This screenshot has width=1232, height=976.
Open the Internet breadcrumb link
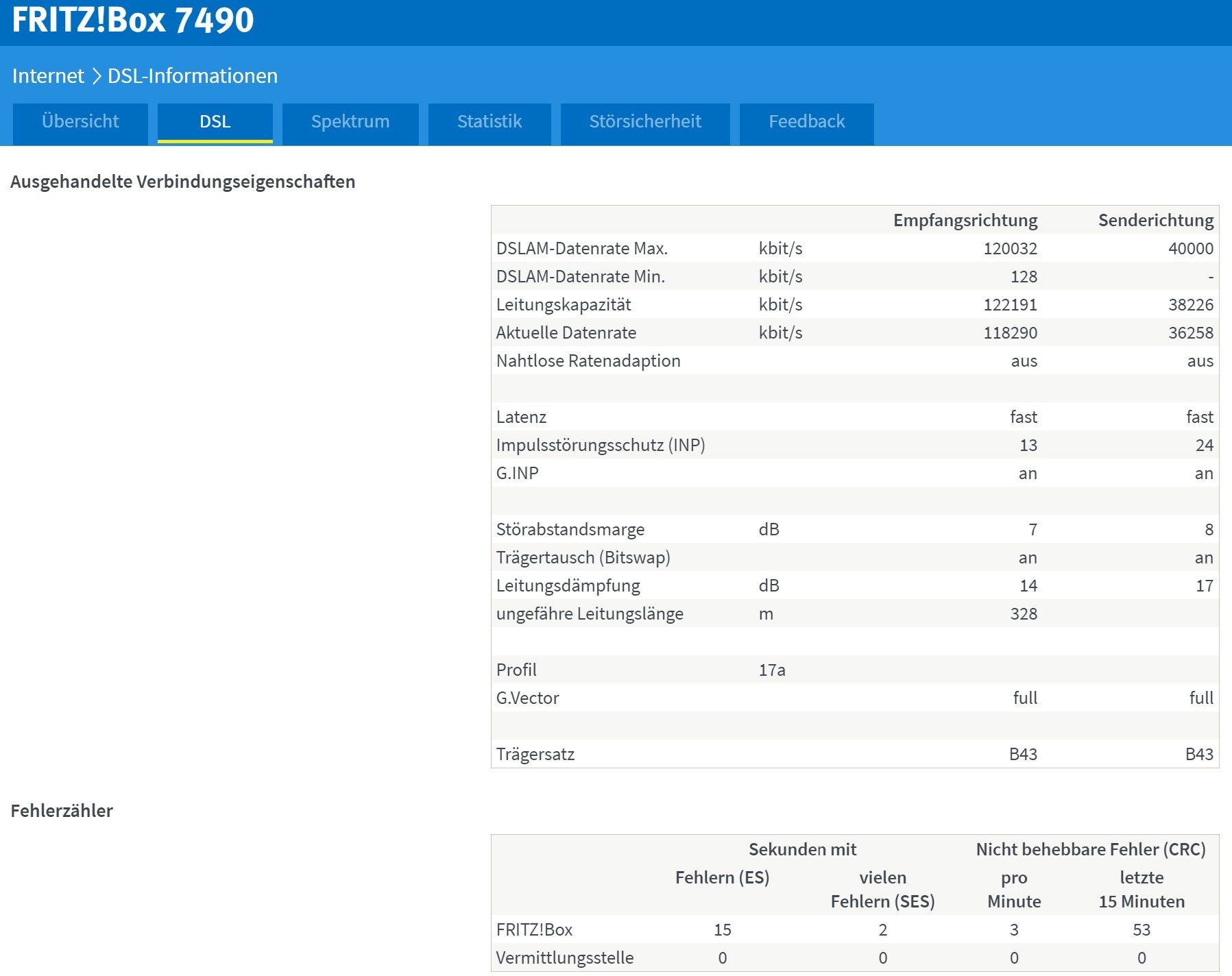(x=46, y=76)
